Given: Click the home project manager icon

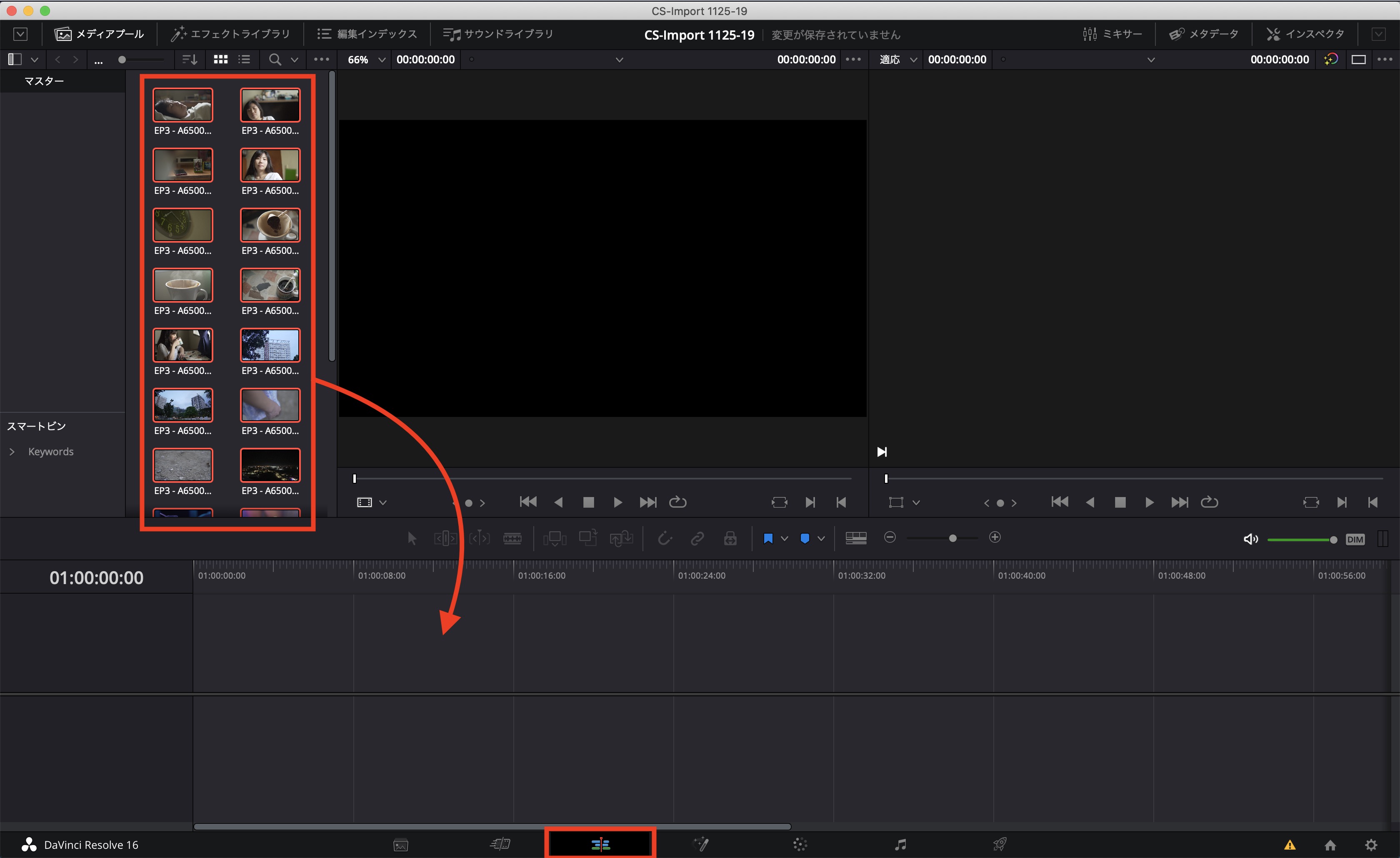Looking at the screenshot, I should [x=1330, y=845].
